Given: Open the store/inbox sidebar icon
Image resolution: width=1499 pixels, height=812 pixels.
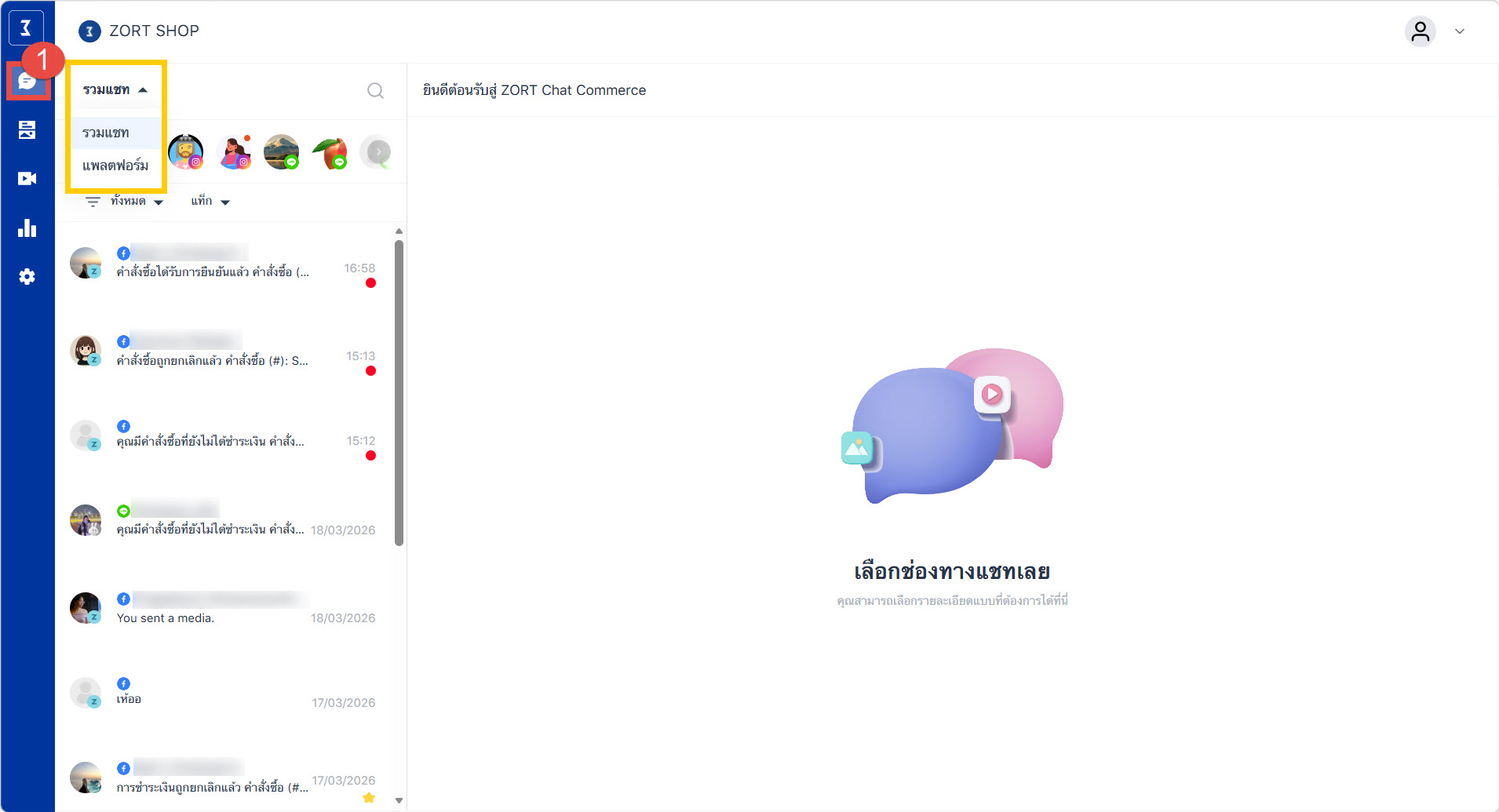Looking at the screenshot, I should pyautogui.click(x=27, y=130).
